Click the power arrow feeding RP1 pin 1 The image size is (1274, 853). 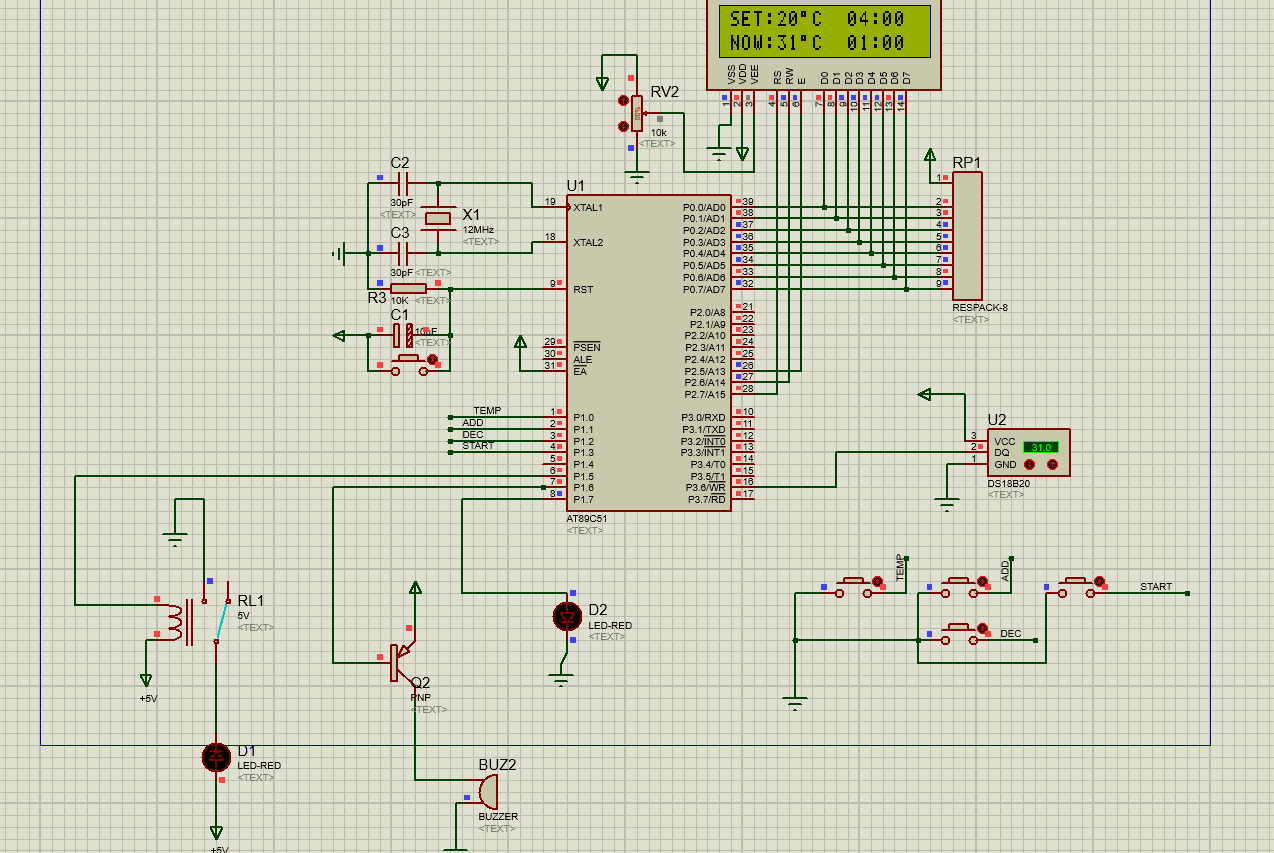point(930,155)
